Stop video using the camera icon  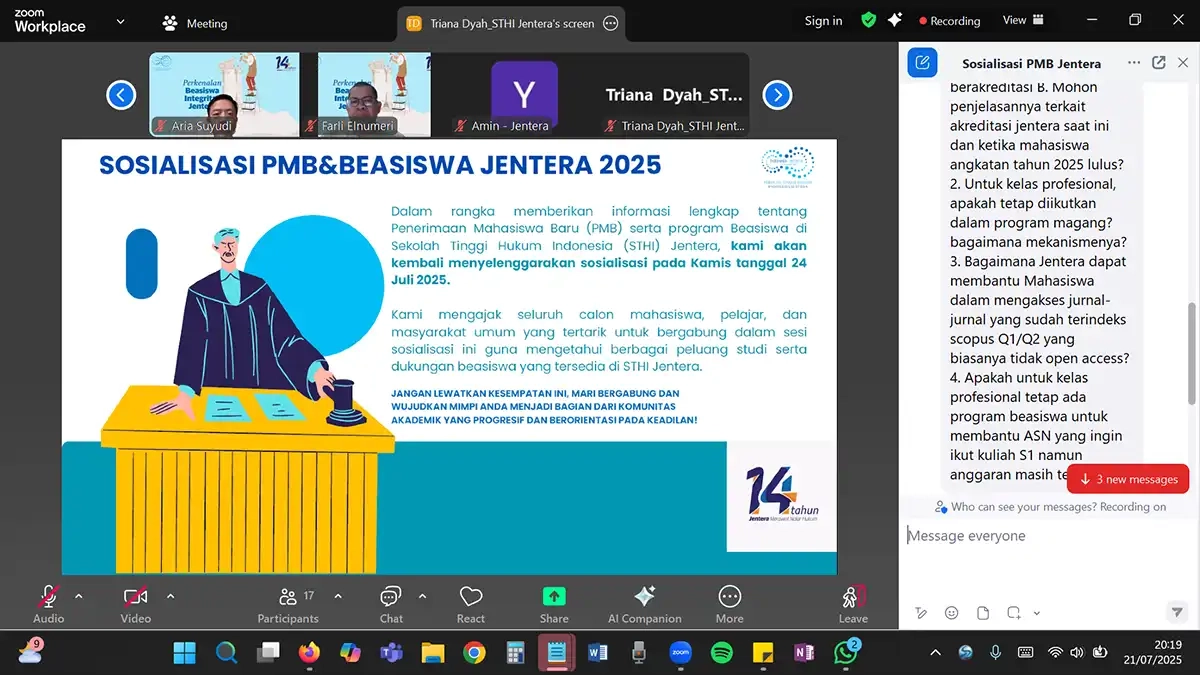point(134,595)
